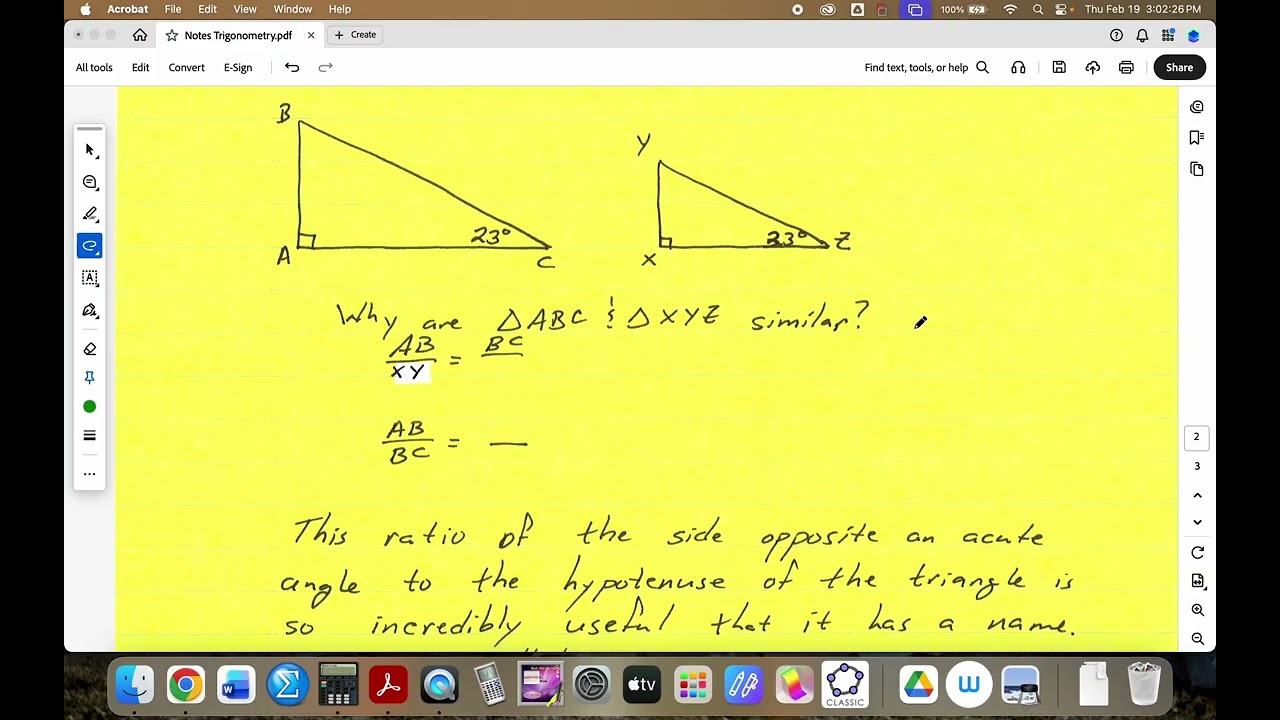
Task: Redo the last action
Action: pyautogui.click(x=325, y=67)
